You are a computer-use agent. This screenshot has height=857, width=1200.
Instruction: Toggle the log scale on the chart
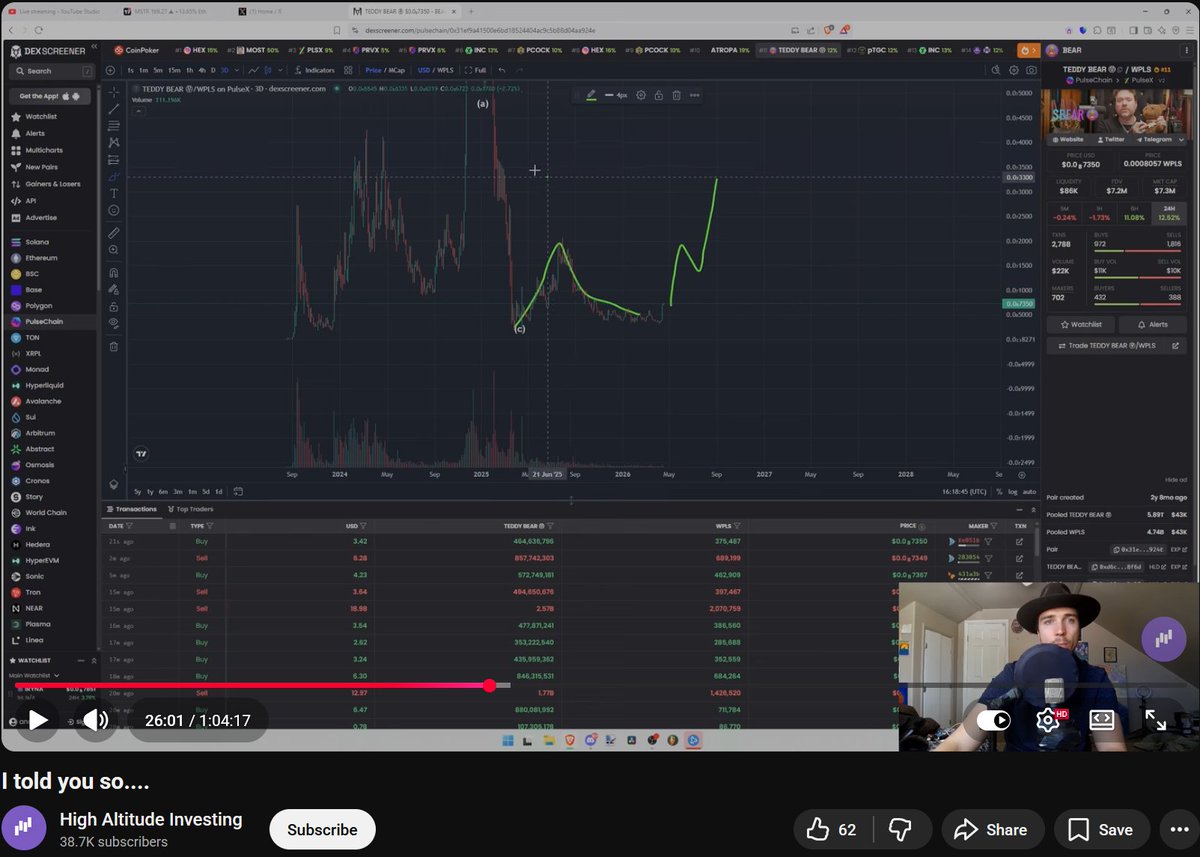[1013, 491]
